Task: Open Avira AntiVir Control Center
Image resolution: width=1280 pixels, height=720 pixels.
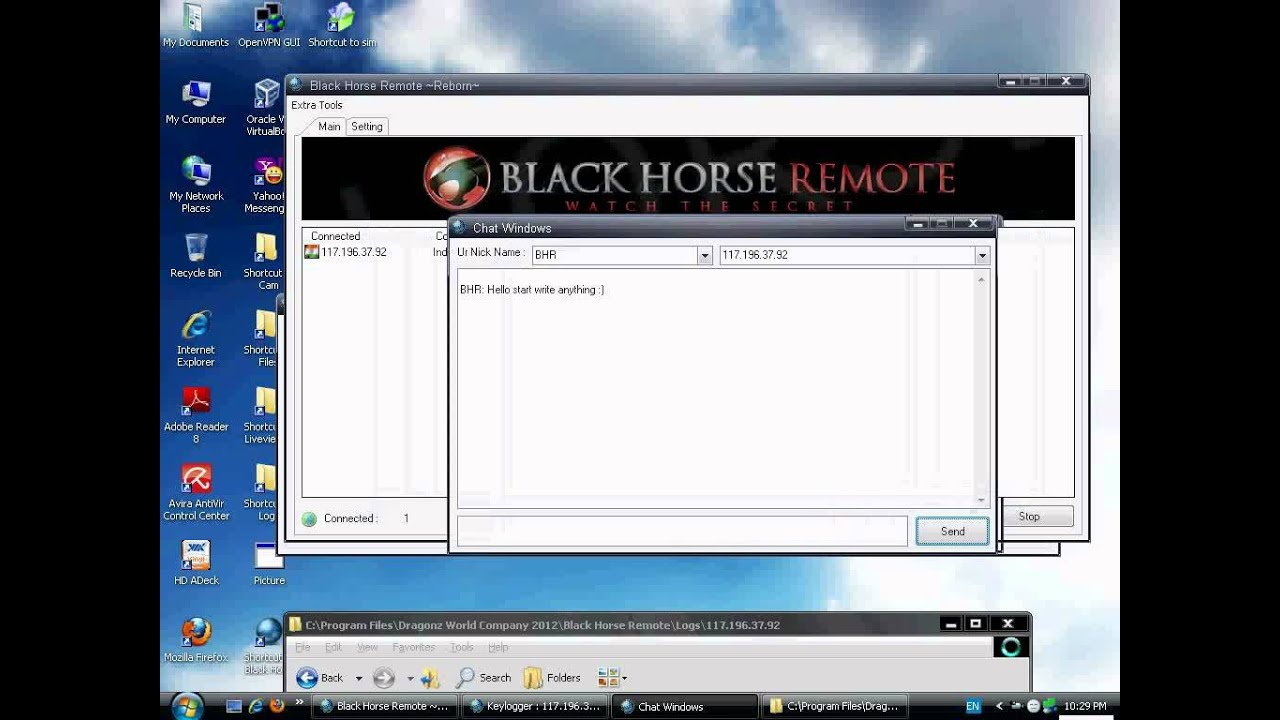Action: click(196, 492)
